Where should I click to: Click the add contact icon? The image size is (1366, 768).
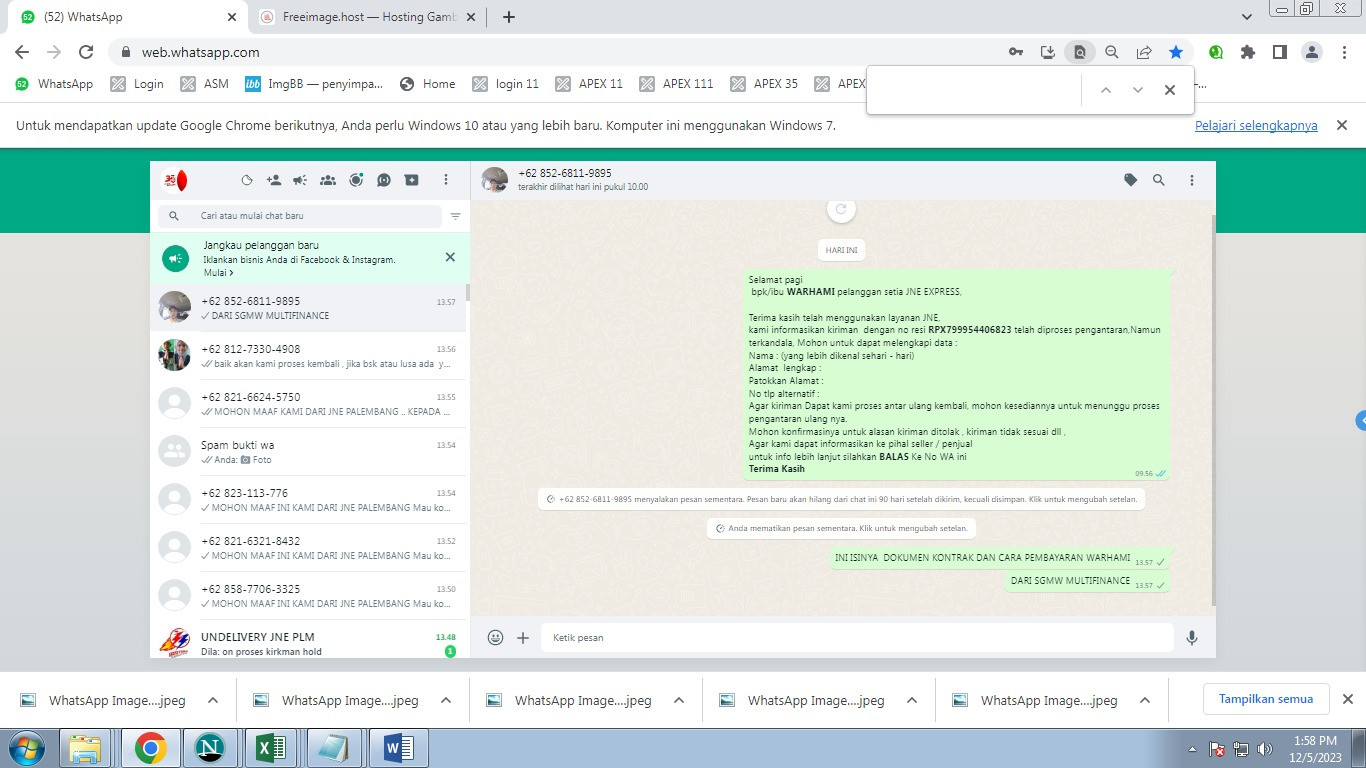pos(274,180)
